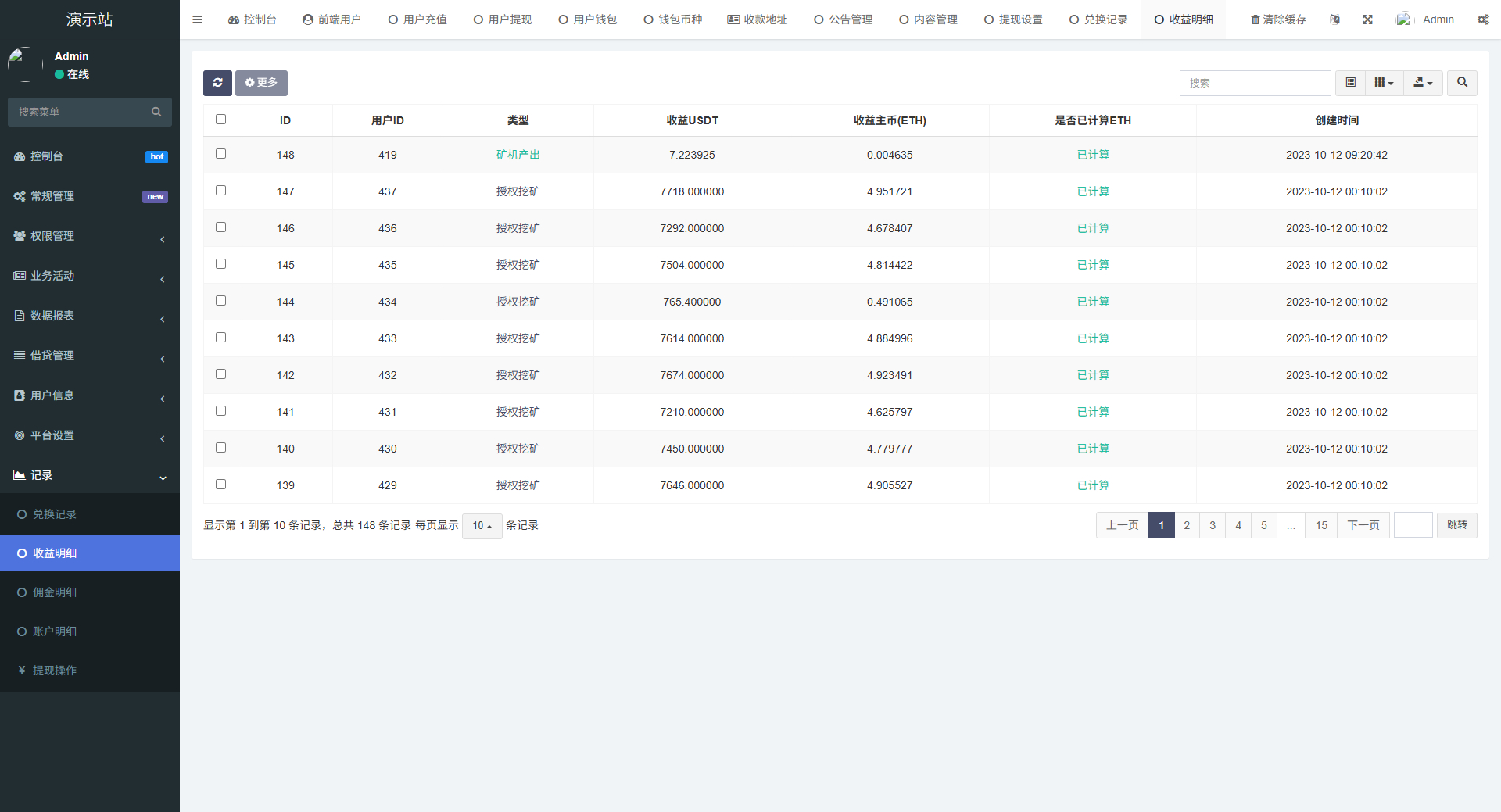This screenshot has height=812, width=1501.
Task: Check the row checkbox for ID 148
Action: 220,154
